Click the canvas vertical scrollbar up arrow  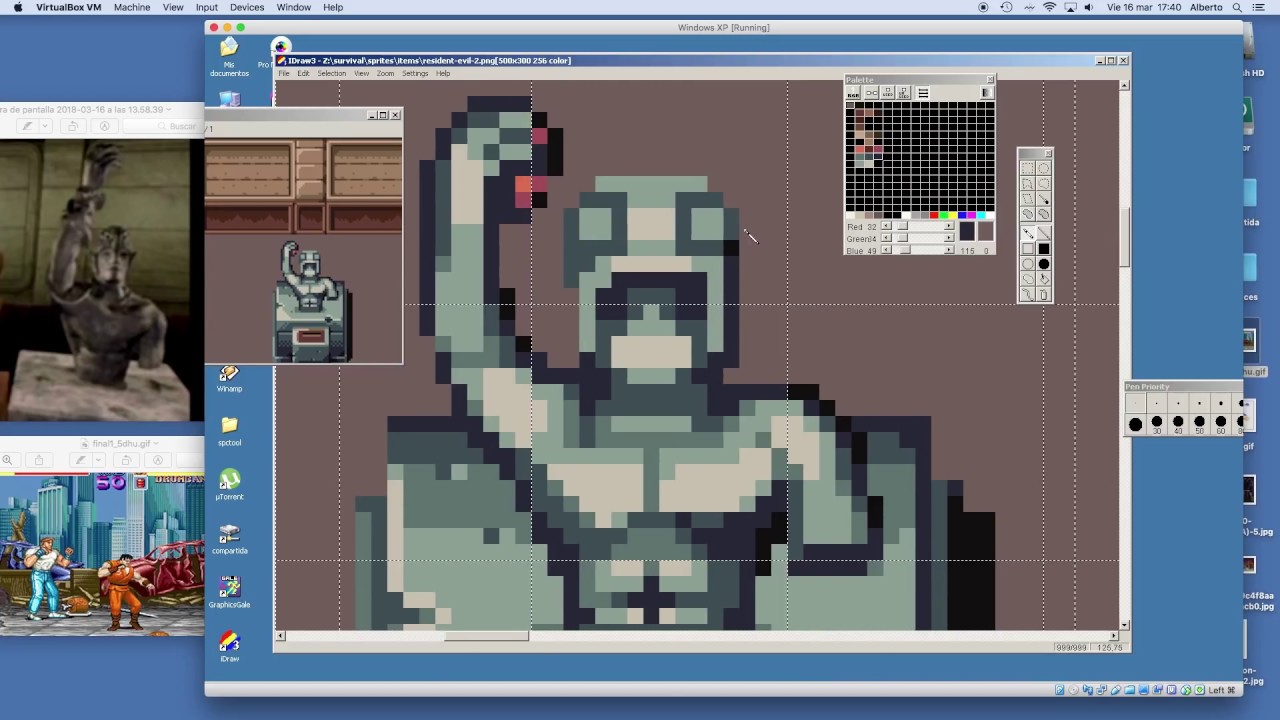pos(1124,86)
